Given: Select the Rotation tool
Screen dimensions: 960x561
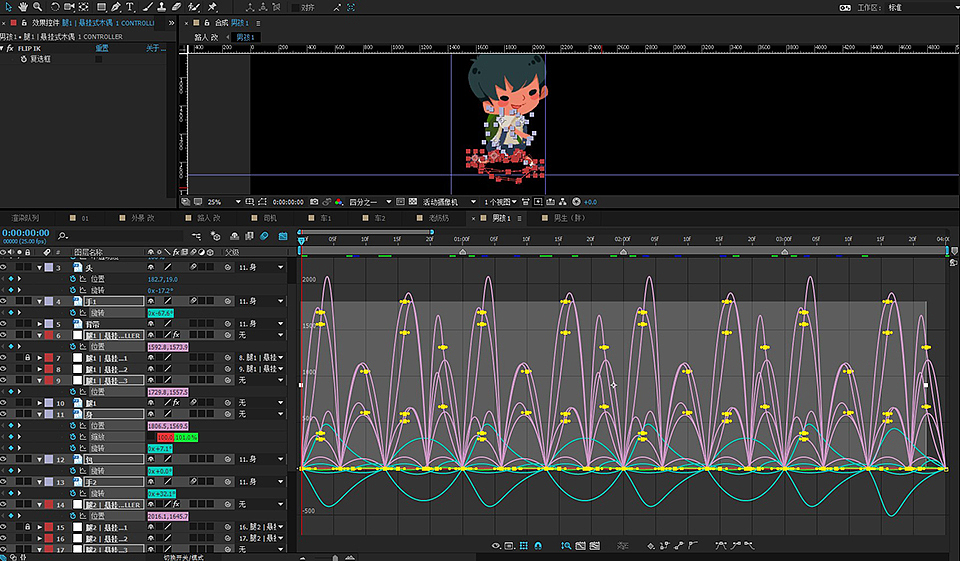Looking at the screenshot, I should 54,7.
